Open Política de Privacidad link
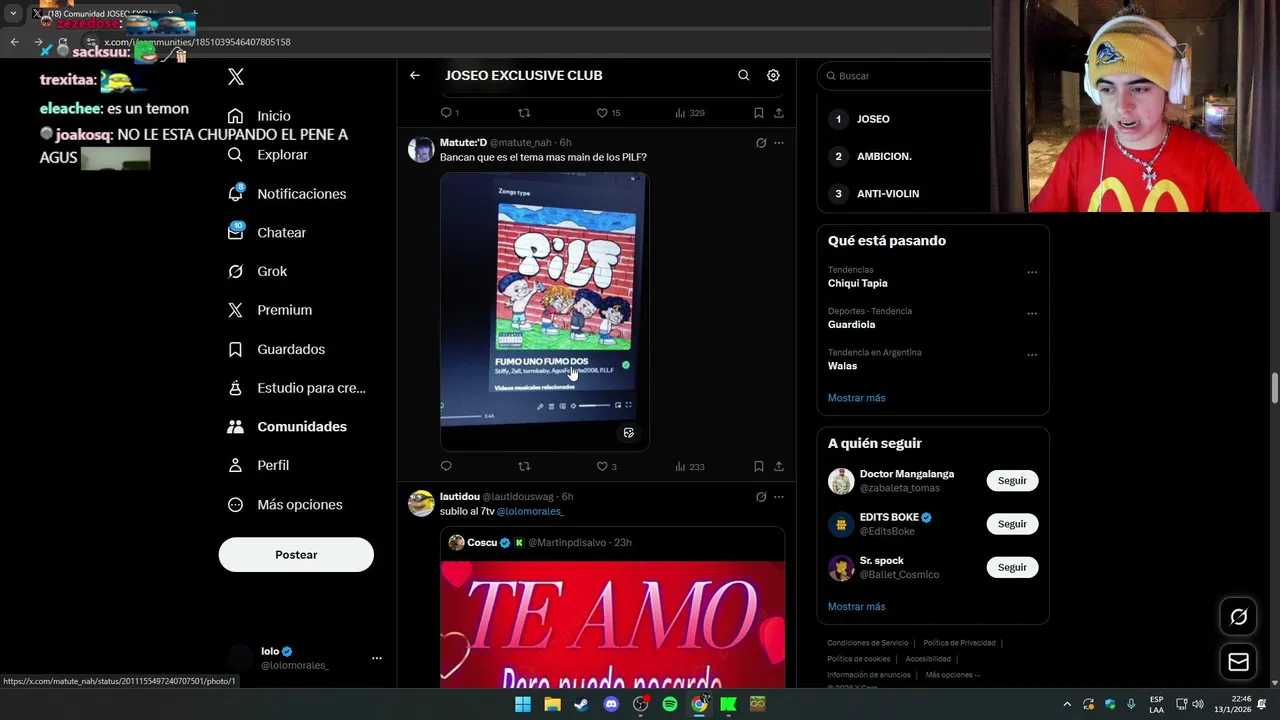1280x720 pixels. coord(959,643)
